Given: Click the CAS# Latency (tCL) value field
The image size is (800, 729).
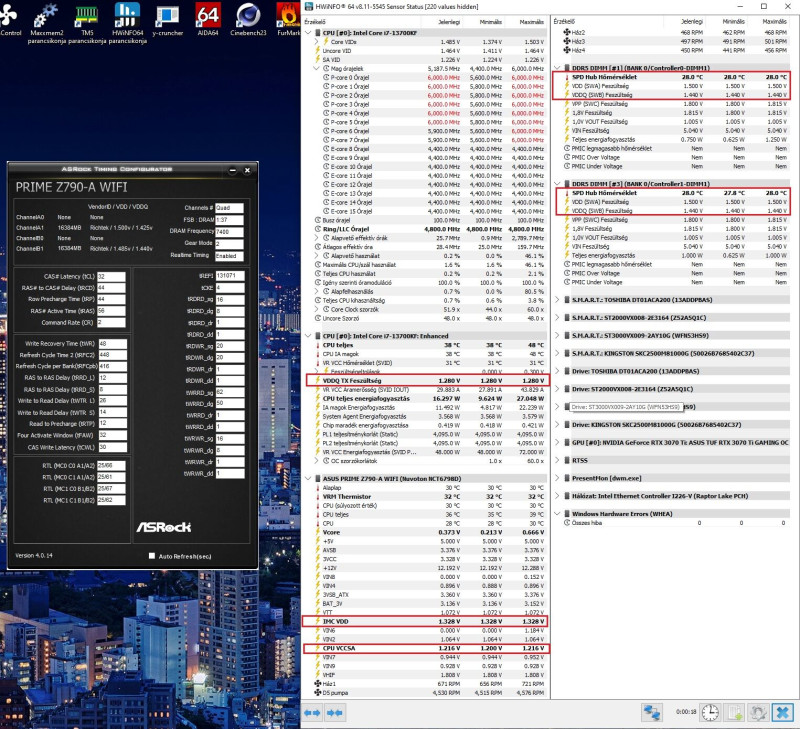Looking at the screenshot, I should pos(112,276).
